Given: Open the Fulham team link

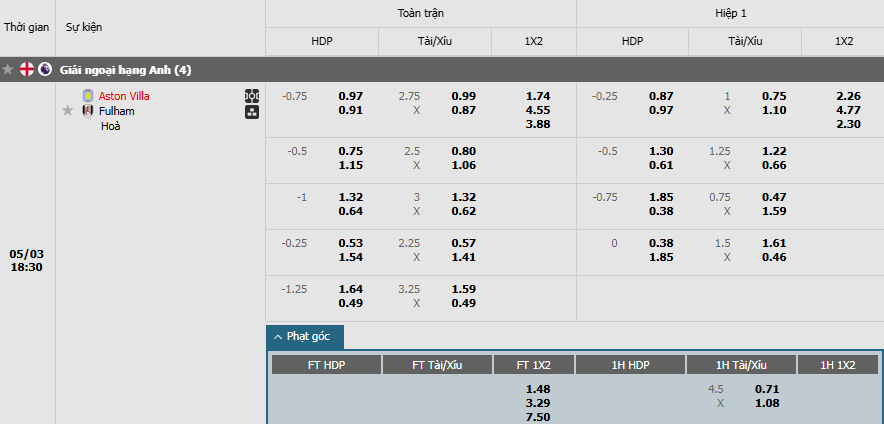Looking at the screenshot, I should (x=117, y=111).
